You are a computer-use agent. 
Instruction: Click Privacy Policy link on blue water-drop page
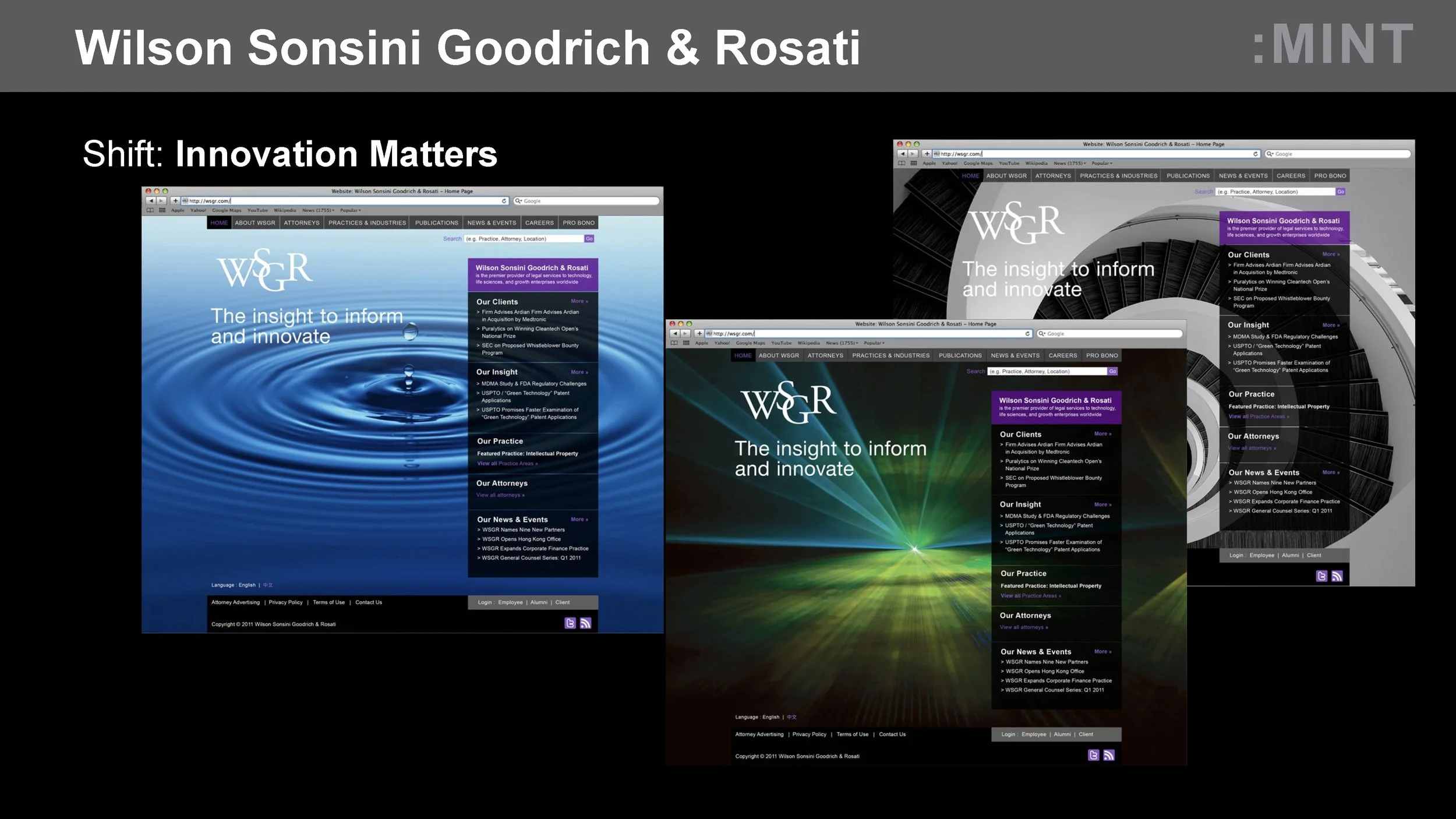[x=285, y=602]
